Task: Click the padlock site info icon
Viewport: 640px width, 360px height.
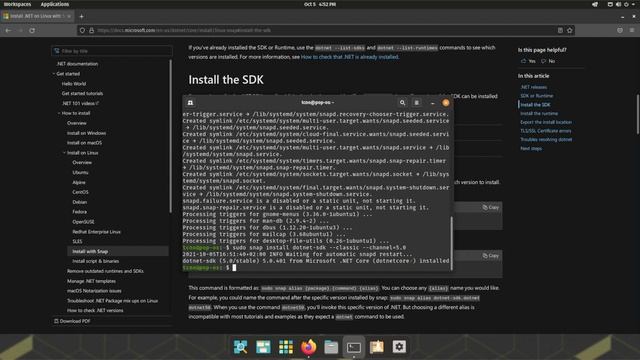Action: (x=91, y=30)
